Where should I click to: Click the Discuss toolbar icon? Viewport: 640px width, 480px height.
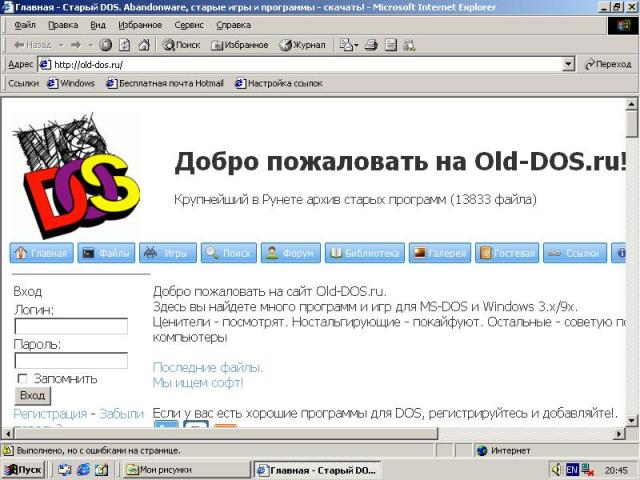point(409,44)
